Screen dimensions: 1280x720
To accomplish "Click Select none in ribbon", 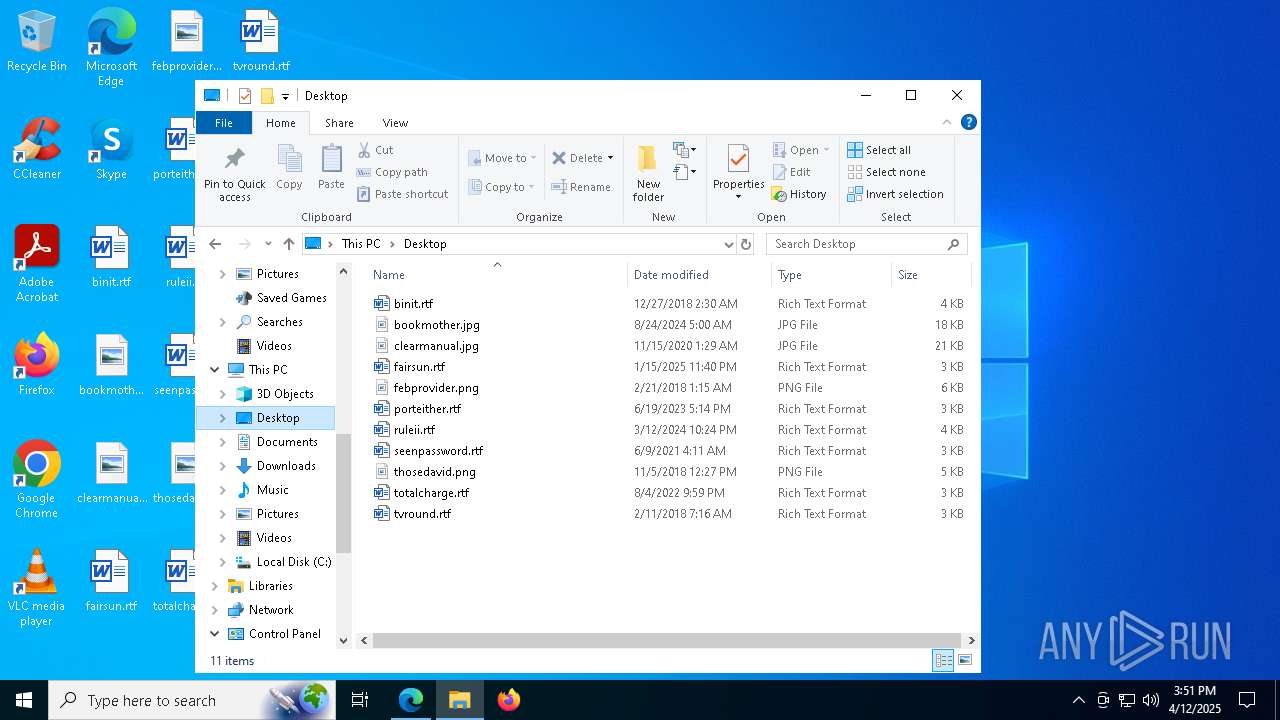I will coord(886,172).
